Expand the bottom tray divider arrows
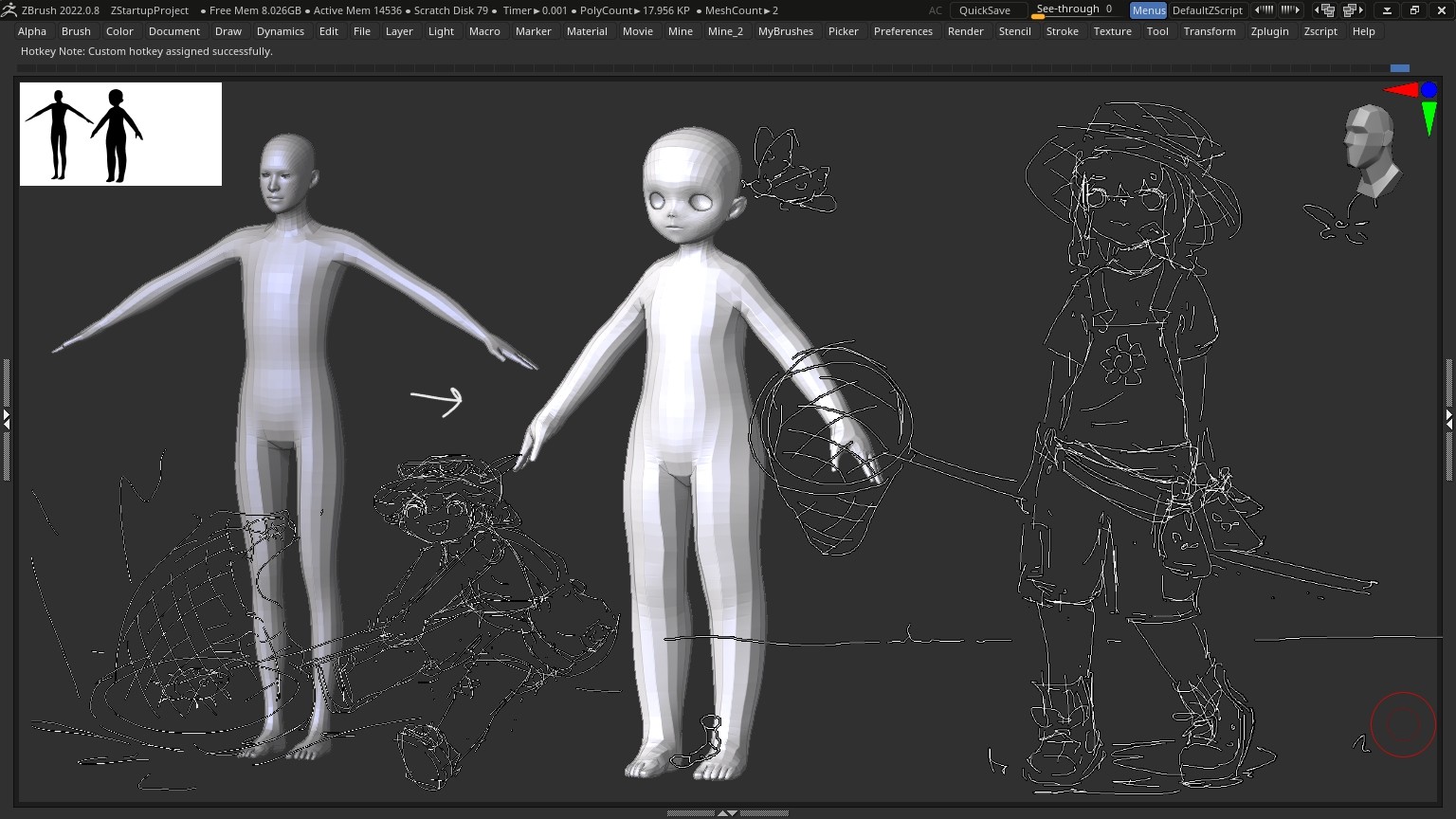 (727, 813)
